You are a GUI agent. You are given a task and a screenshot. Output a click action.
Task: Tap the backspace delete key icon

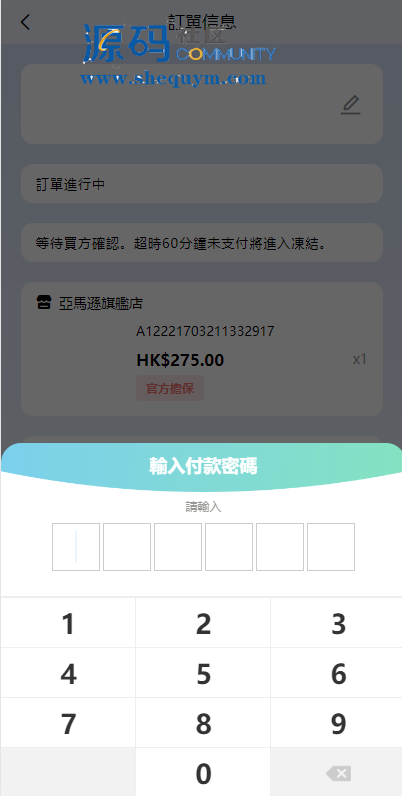point(338,774)
